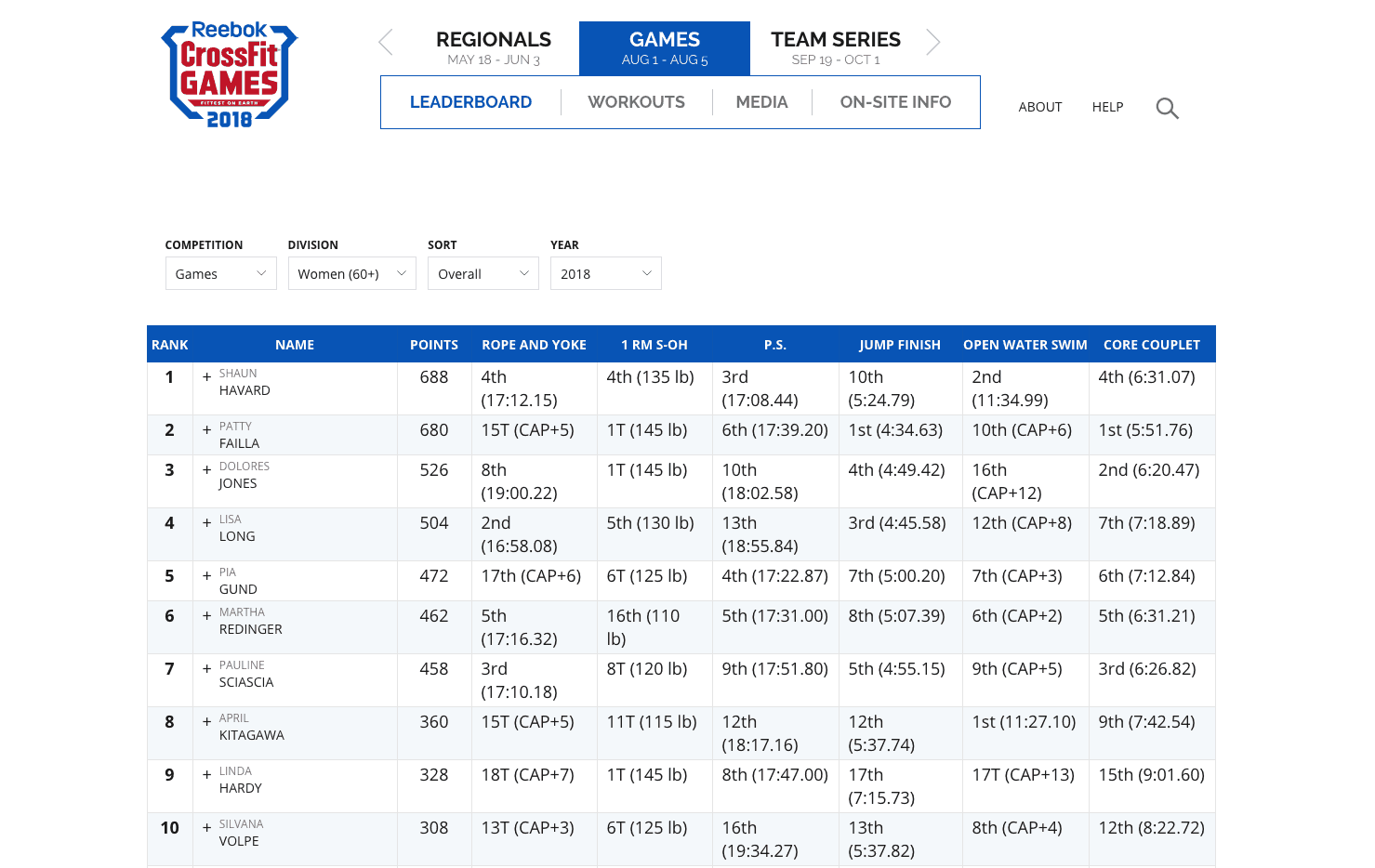Expand Patty Failla's athlete details

206,430
